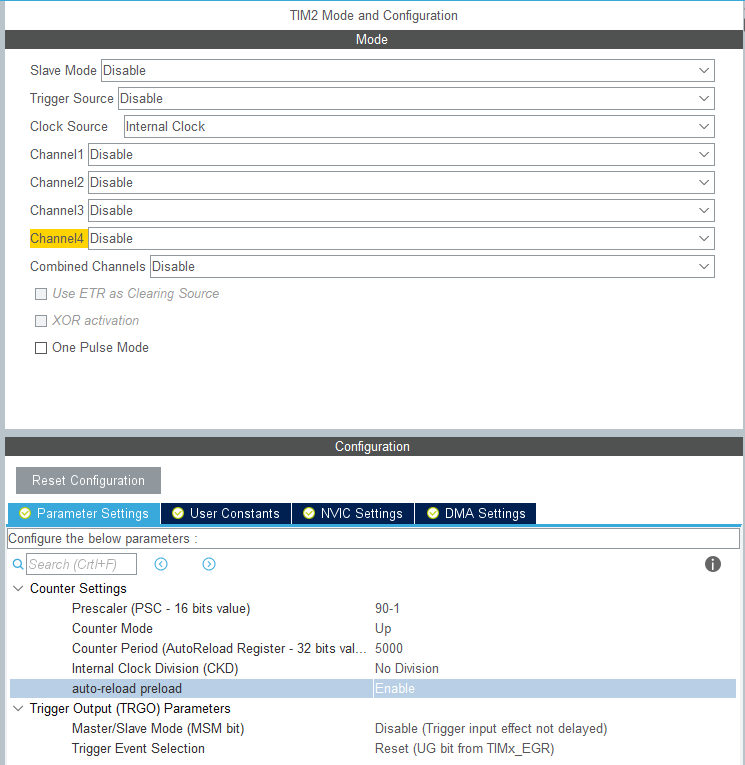Select Trigger Event Selection Reset value

click(464, 748)
